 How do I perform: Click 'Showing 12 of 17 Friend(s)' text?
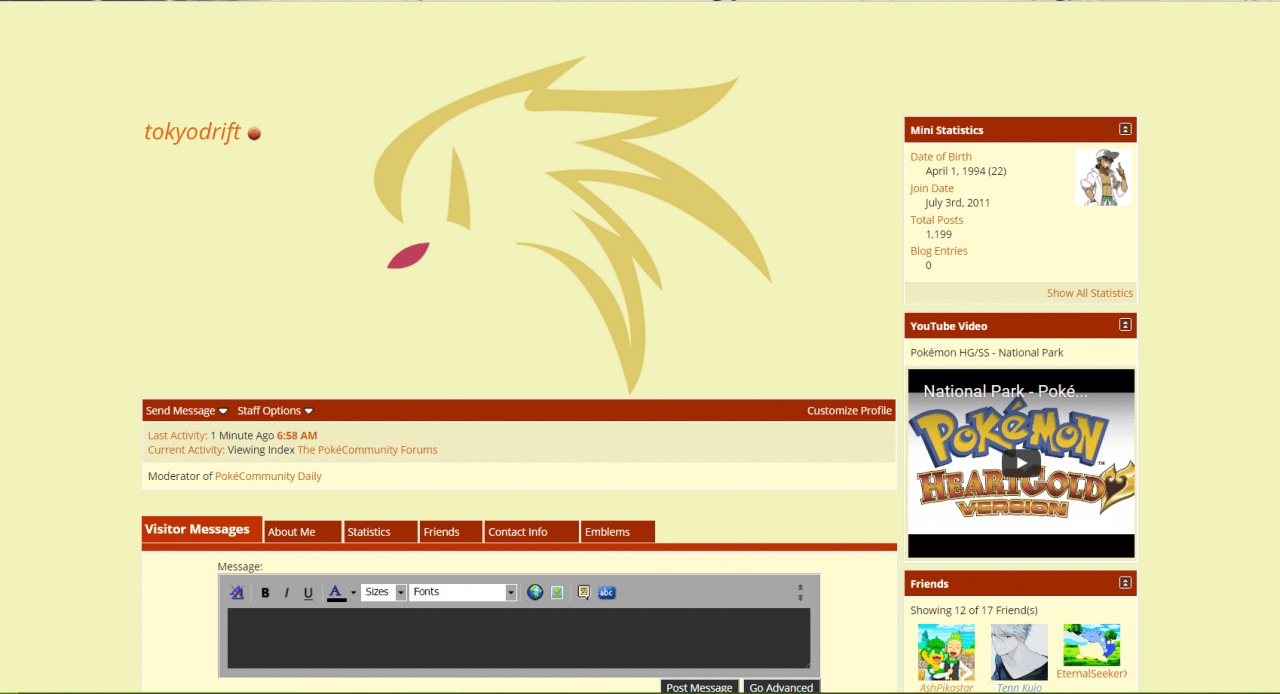coord(974,610)
